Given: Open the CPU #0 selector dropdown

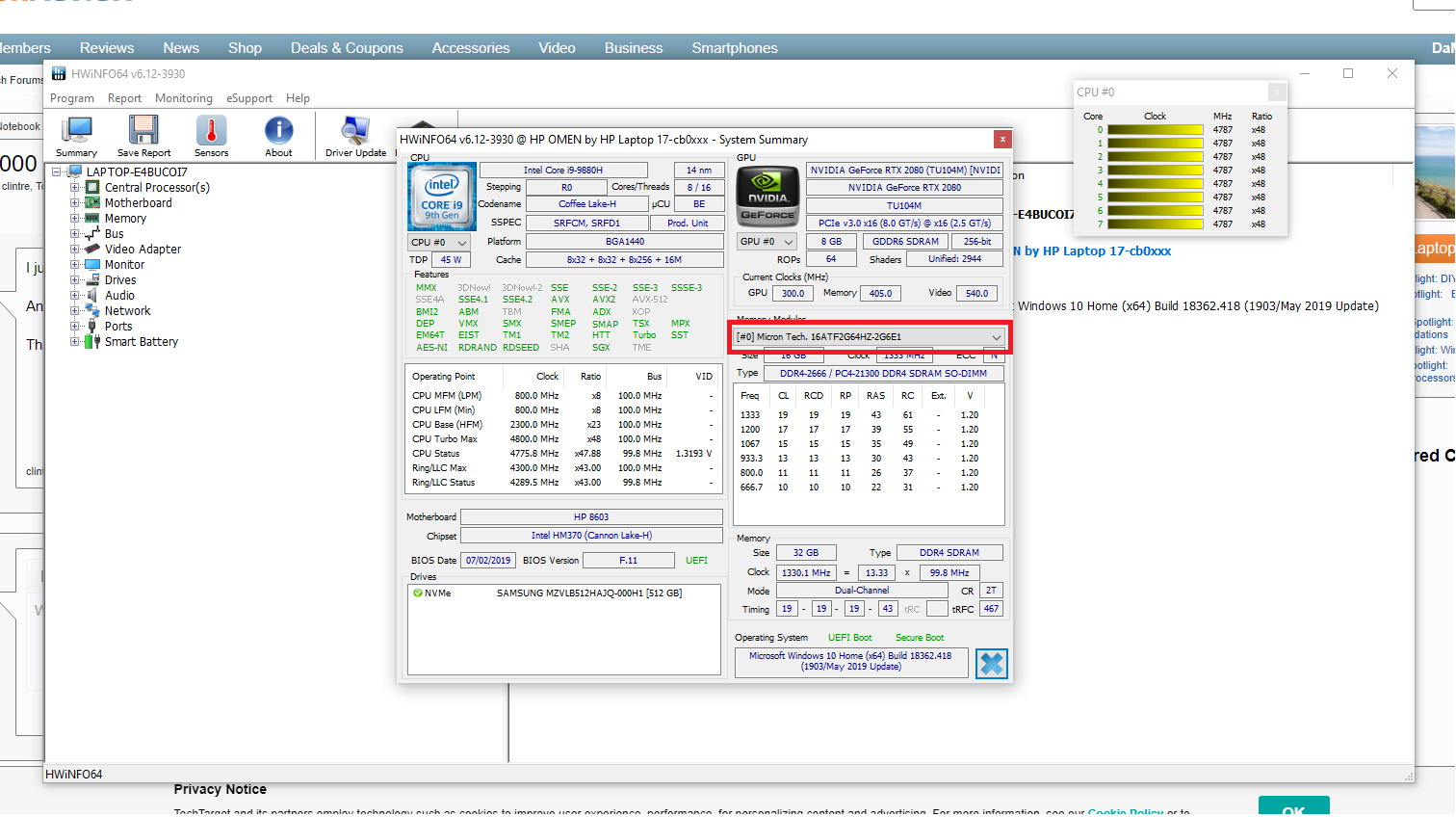Looking at the screenshot, I should click(x=439, y=243).
